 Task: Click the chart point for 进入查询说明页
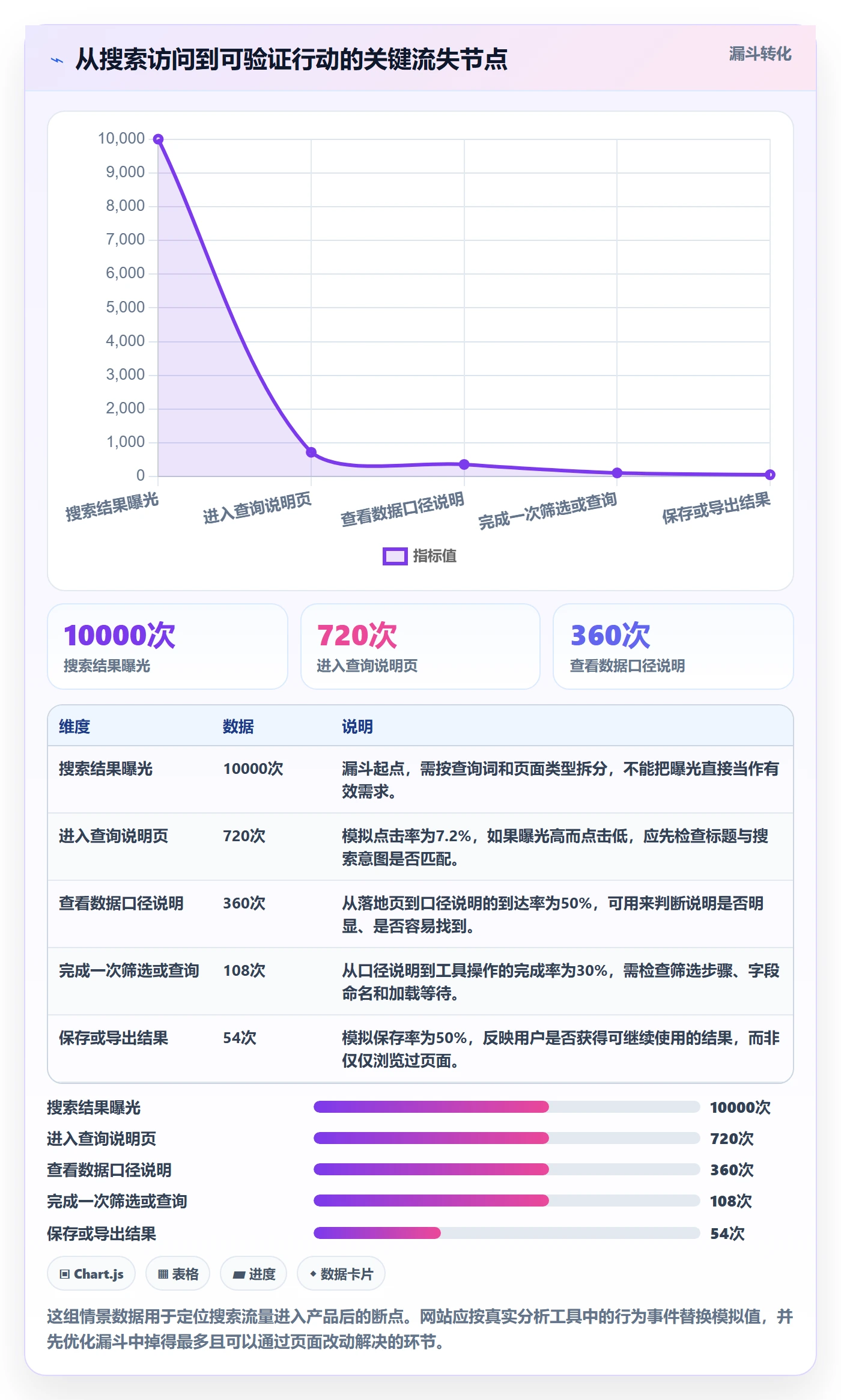click(x=311, y=452)
